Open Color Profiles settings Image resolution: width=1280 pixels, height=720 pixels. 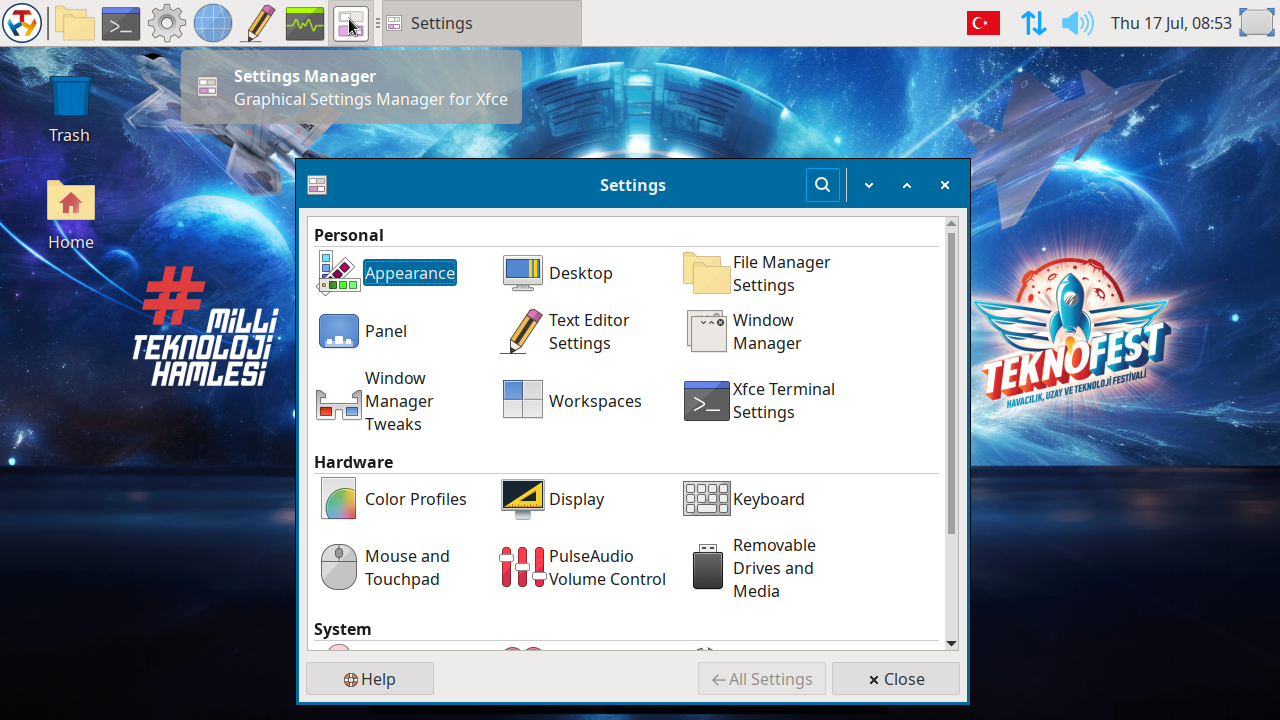coord(392,499)
